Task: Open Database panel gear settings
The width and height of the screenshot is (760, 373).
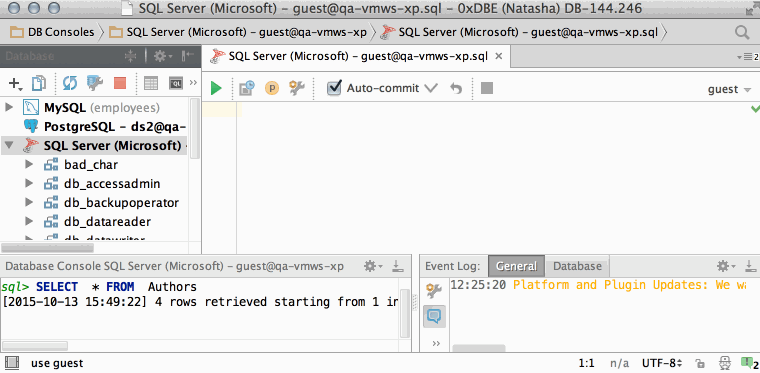Action: point(163,56)
